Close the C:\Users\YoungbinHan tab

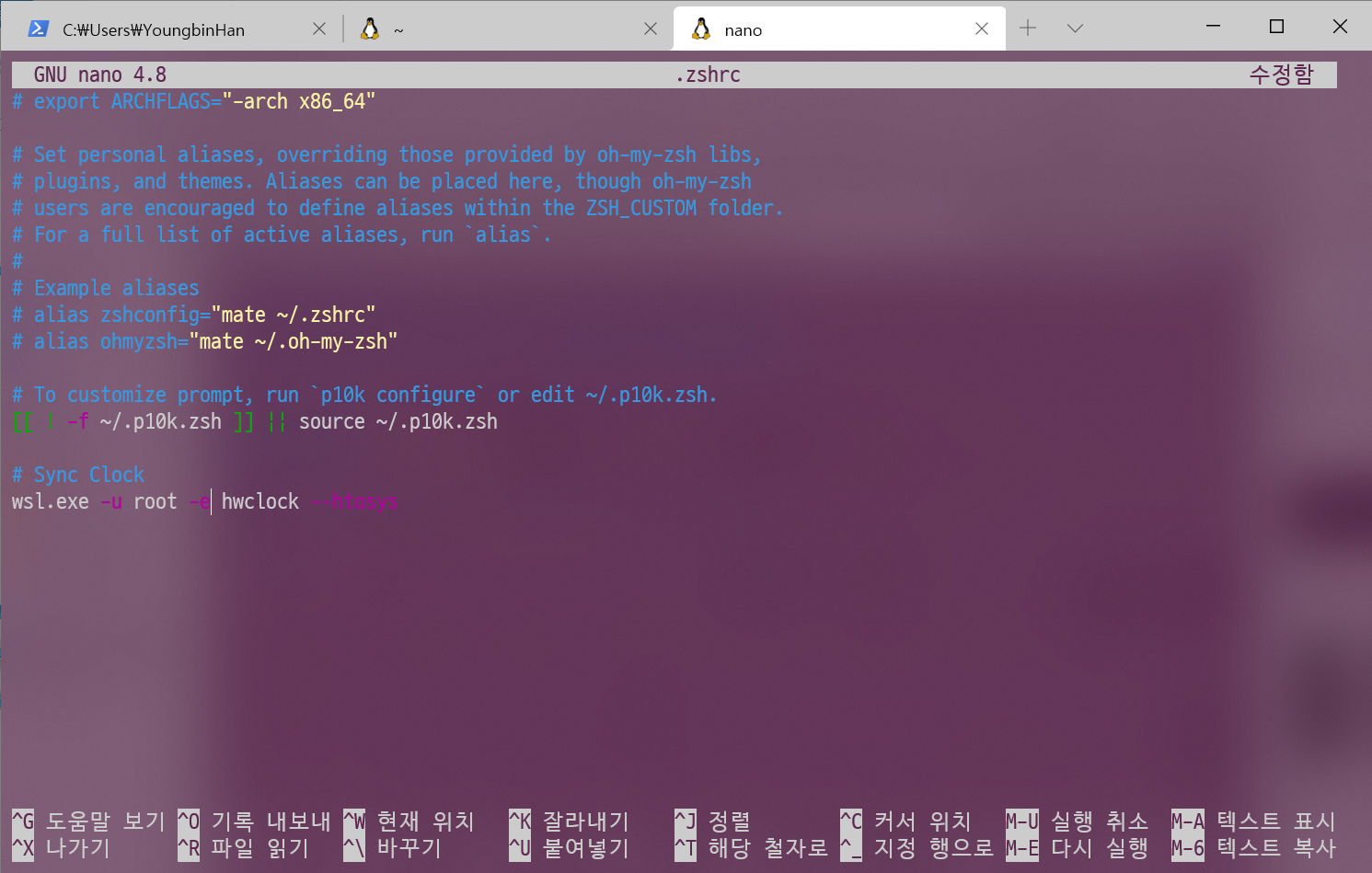(x=319, y=29)
